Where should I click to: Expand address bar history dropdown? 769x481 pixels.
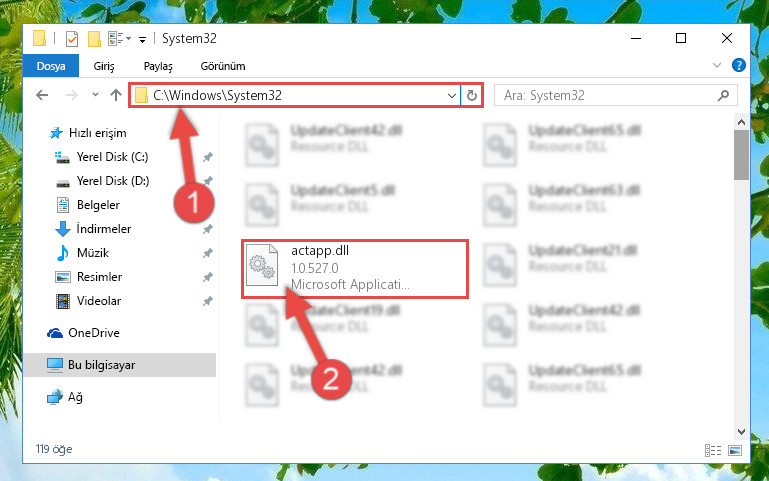point(452,95)
